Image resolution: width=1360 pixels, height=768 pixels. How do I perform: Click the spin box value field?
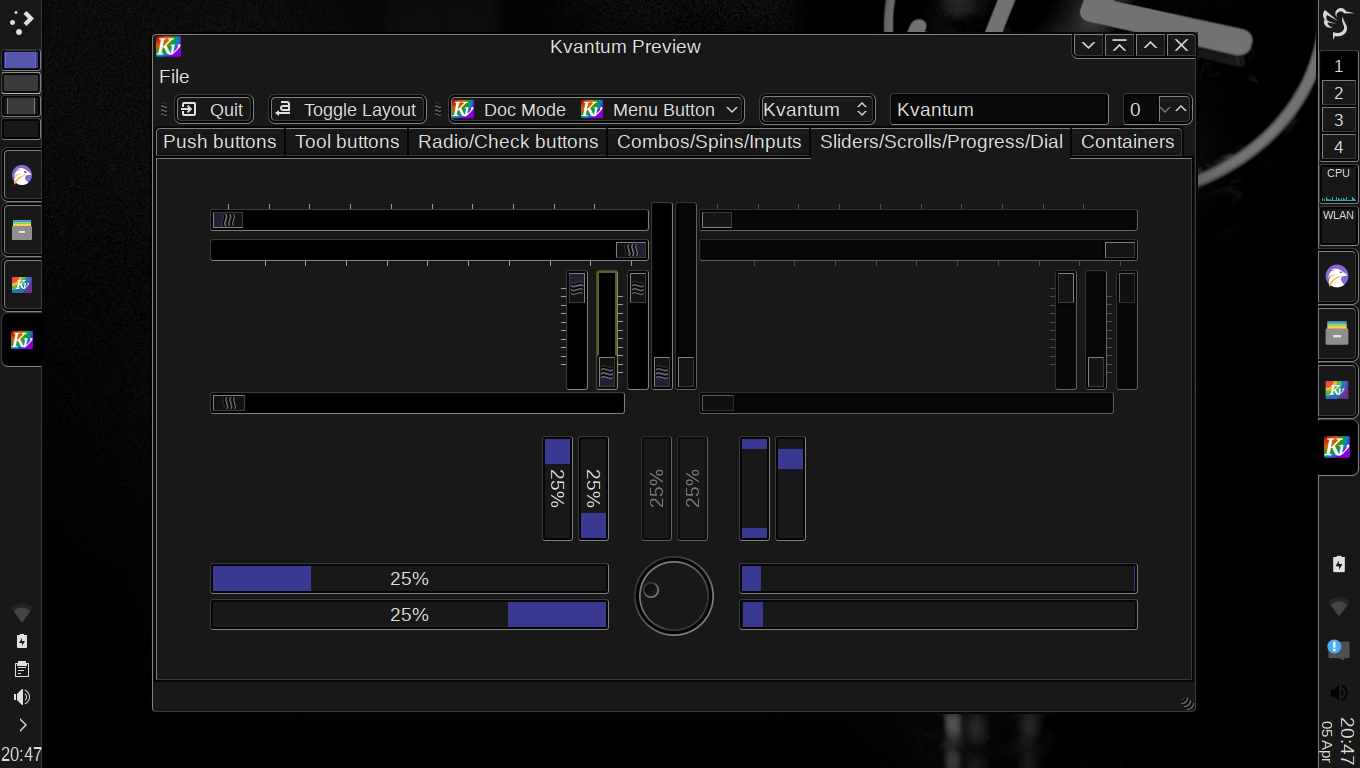[x=1140, y=110]
